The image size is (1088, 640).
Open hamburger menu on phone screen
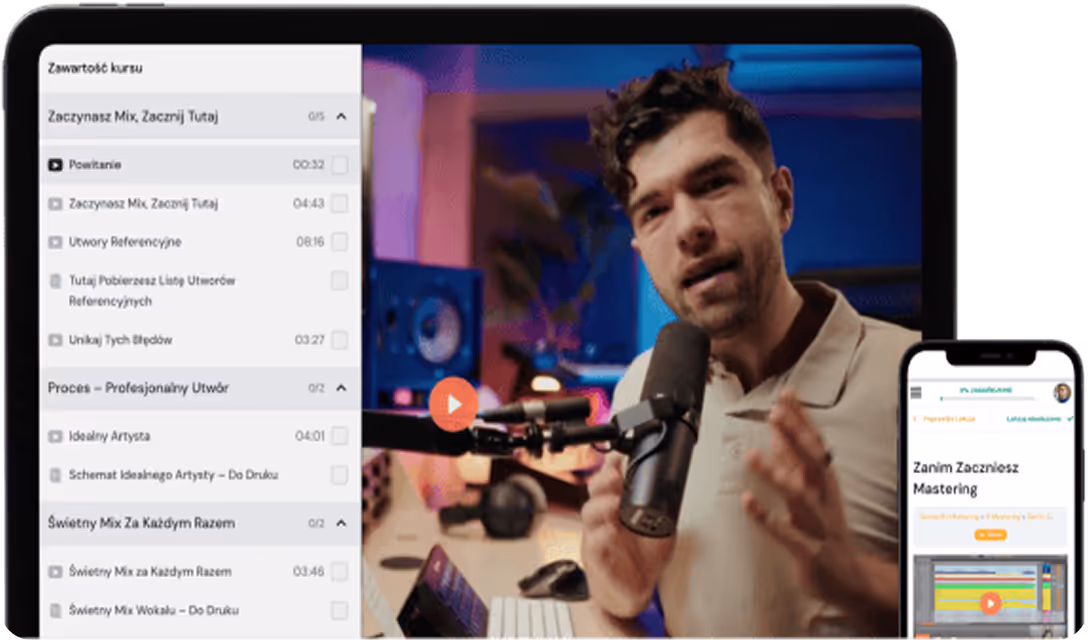click(x=916, y=393)
